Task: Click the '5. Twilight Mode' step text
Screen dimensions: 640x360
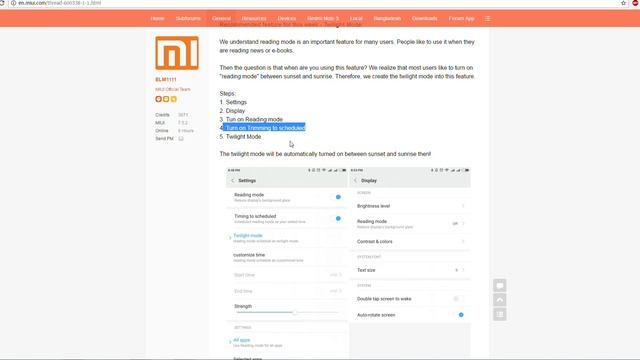Action: pos(240,137)
